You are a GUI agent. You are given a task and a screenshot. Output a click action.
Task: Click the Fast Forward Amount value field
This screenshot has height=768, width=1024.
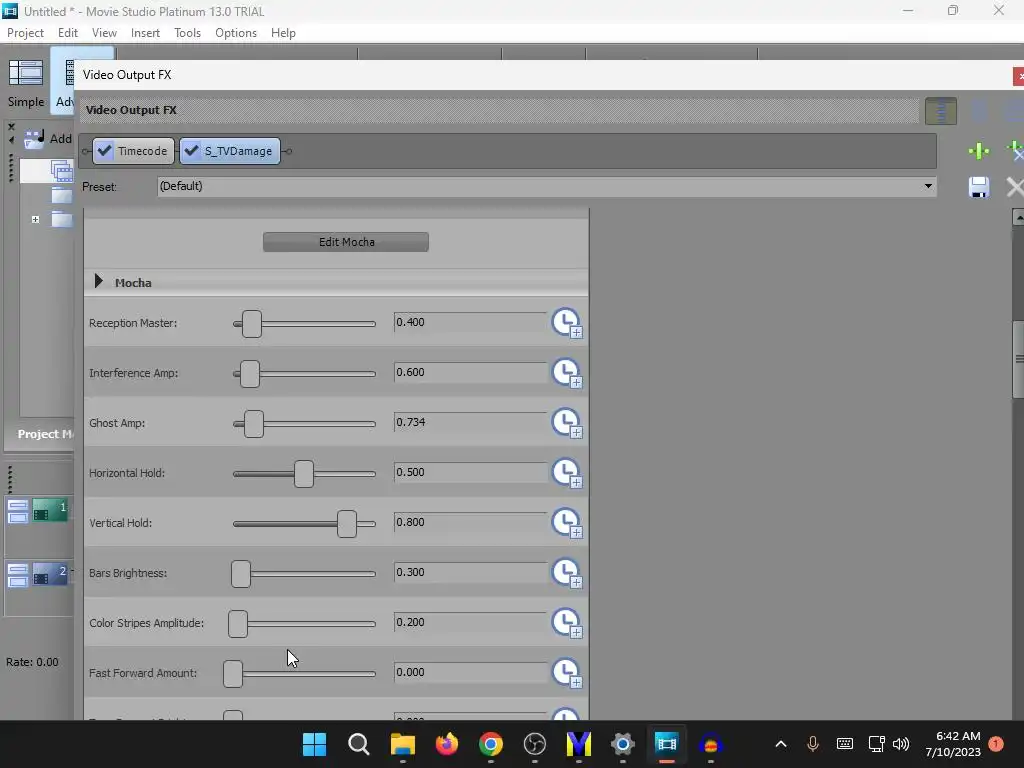[470, 672]
